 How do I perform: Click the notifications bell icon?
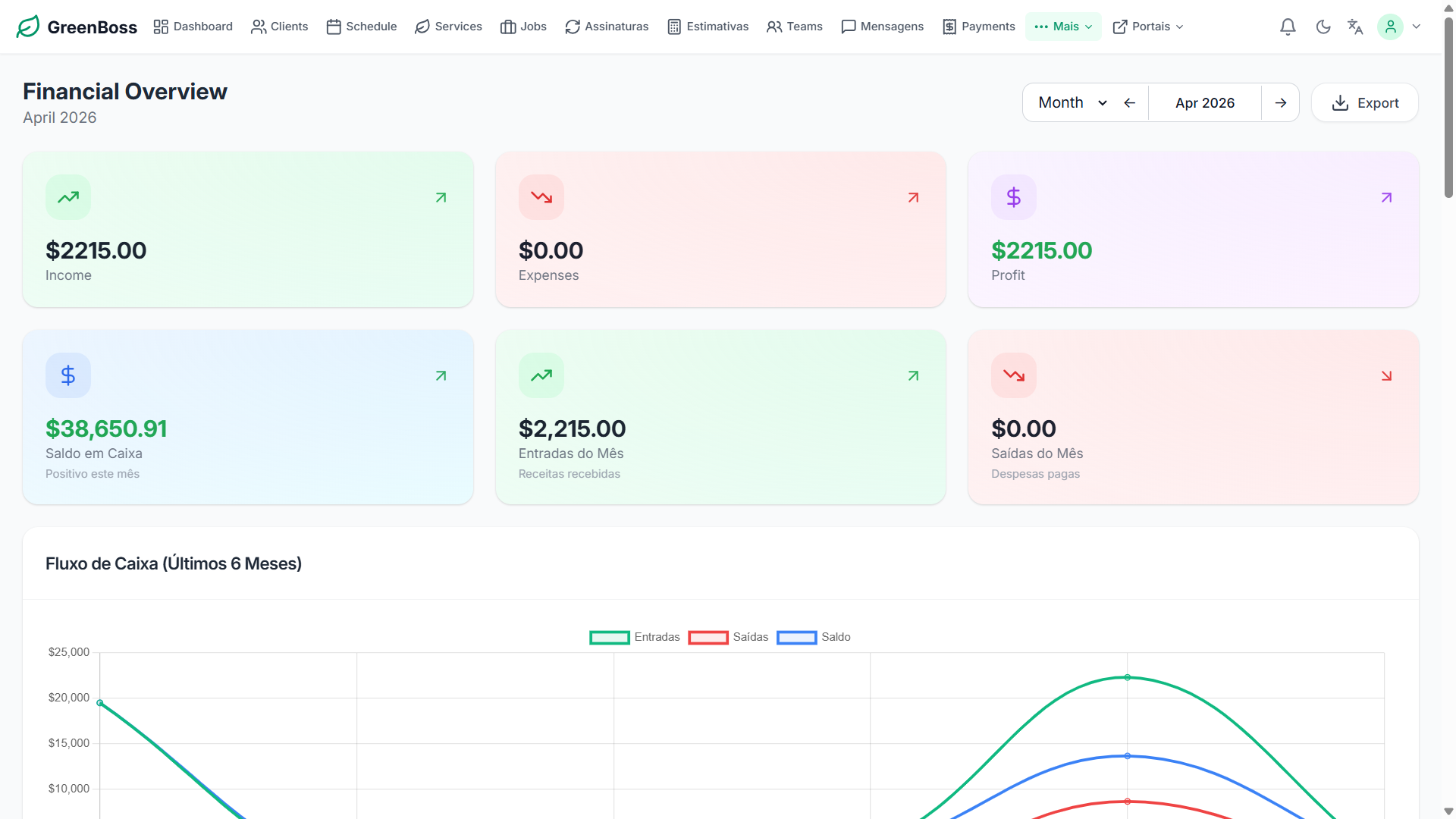click(1288, 27)
